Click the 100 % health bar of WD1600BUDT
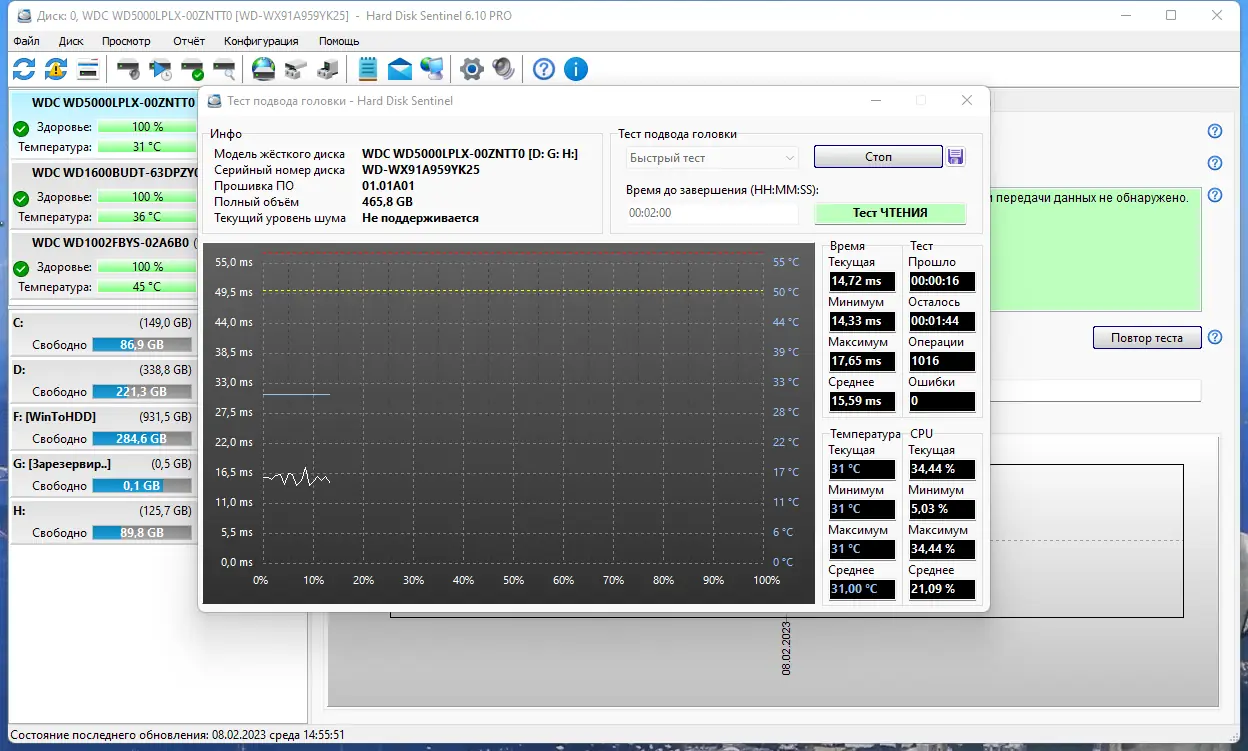1248x751 pixels. point(147,197)
